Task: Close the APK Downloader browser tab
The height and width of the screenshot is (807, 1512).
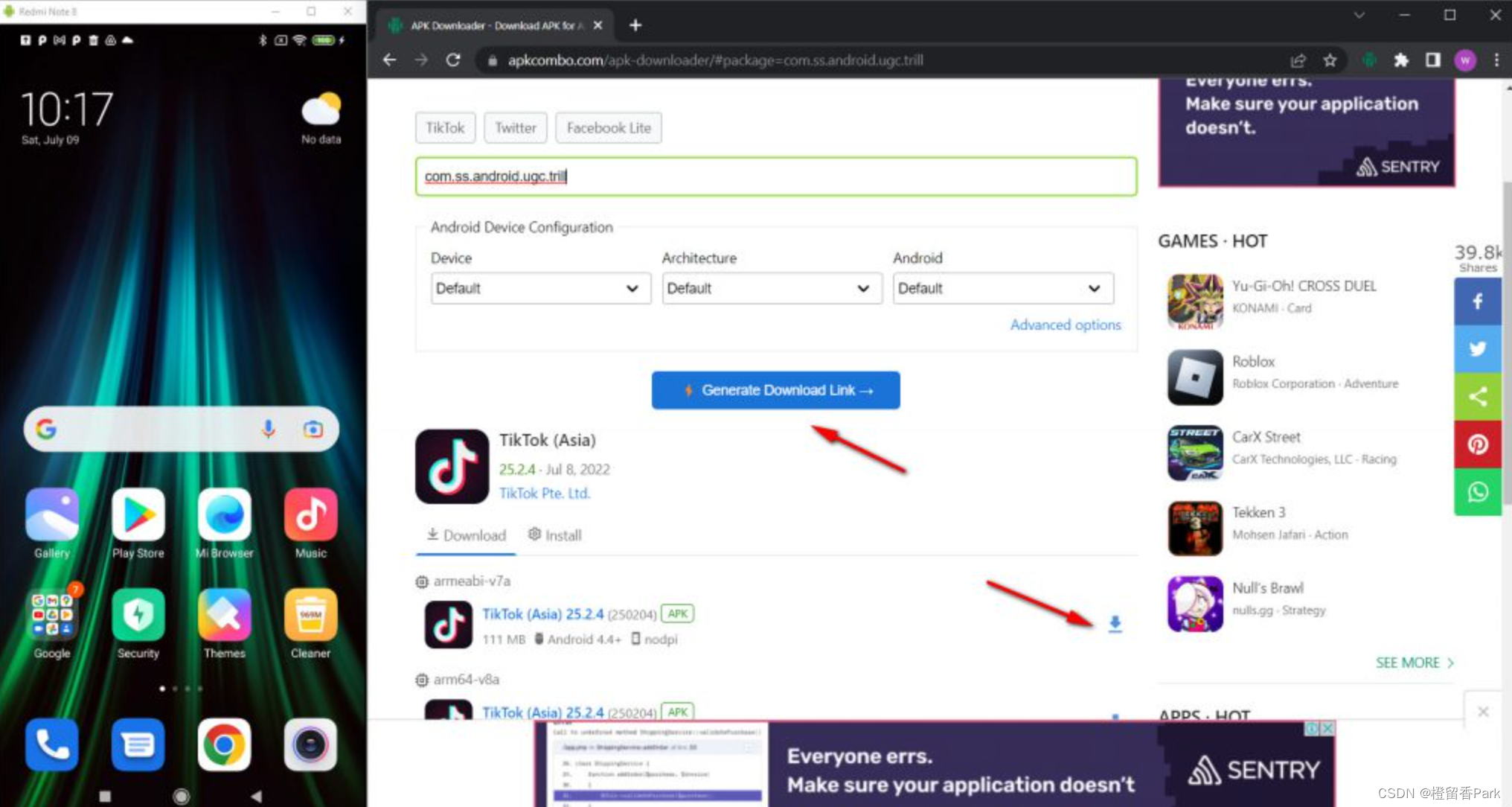Action: 598,25
